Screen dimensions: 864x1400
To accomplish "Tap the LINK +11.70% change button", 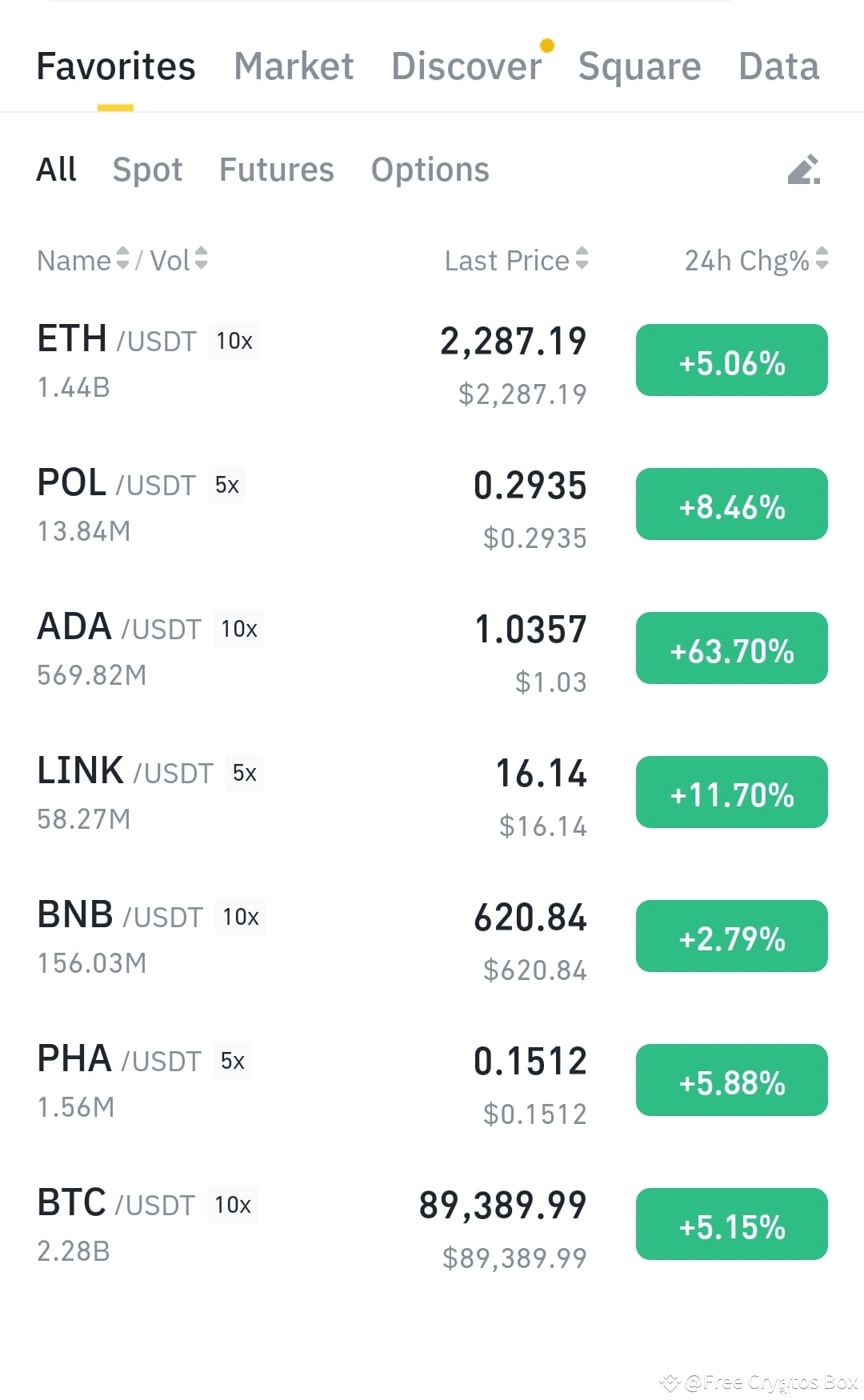I will [x=732, y=792].
